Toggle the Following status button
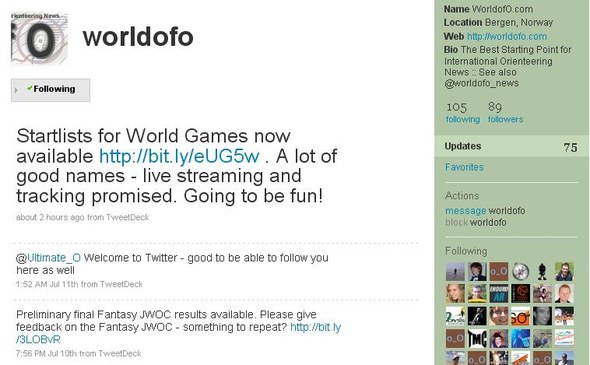Image resolution: width=590 pixels, height=365 pixels. coord(50,90)
